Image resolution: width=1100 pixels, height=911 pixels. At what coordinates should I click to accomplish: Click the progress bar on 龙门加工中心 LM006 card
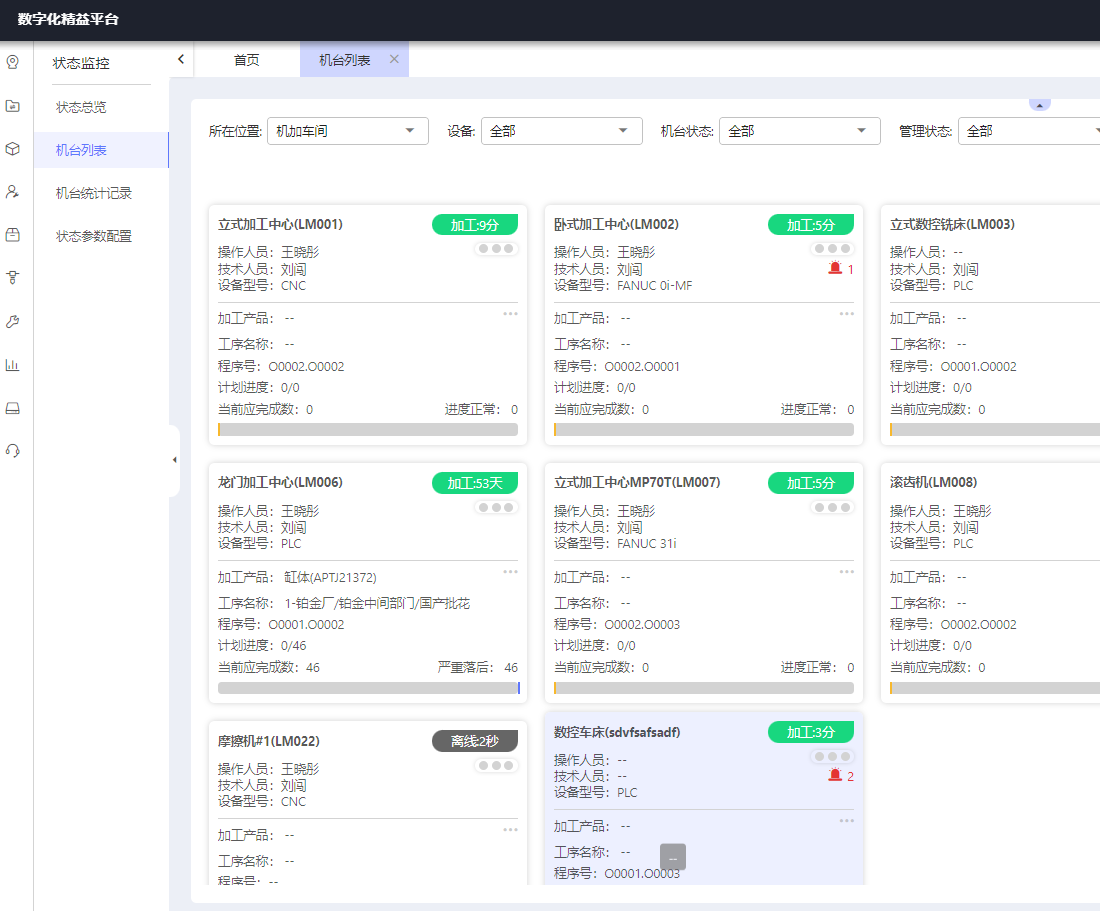368,688
